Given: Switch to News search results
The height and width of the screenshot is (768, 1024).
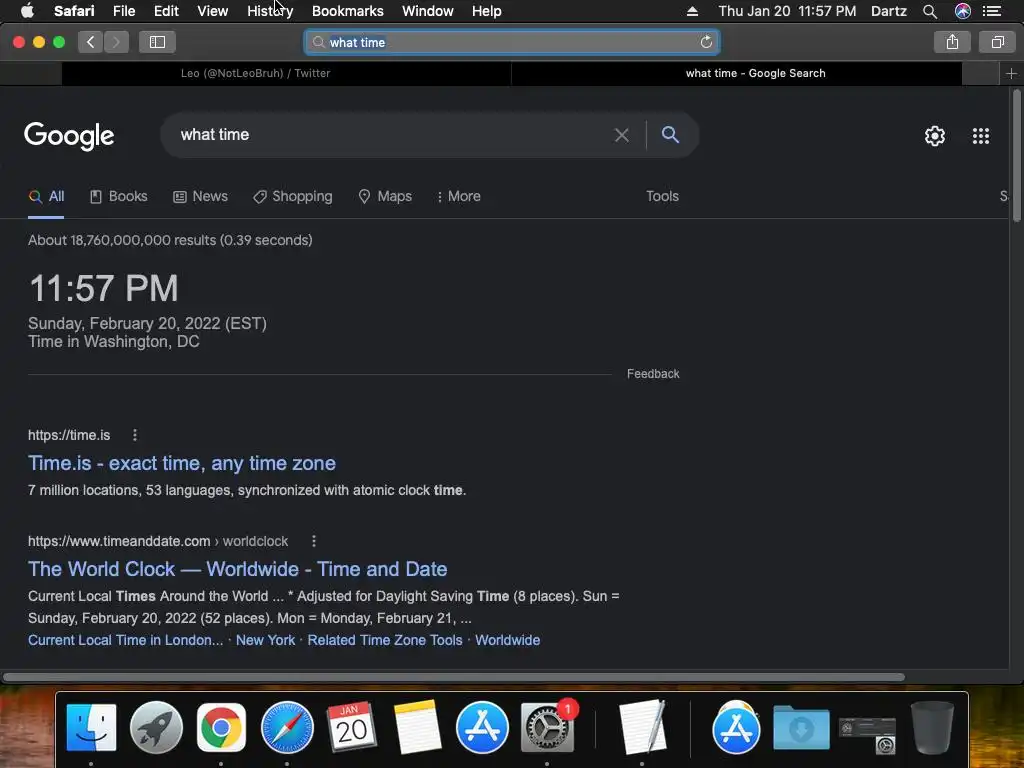Looking at the screenshot, I should pyautogui.click(x=200, y=196).
